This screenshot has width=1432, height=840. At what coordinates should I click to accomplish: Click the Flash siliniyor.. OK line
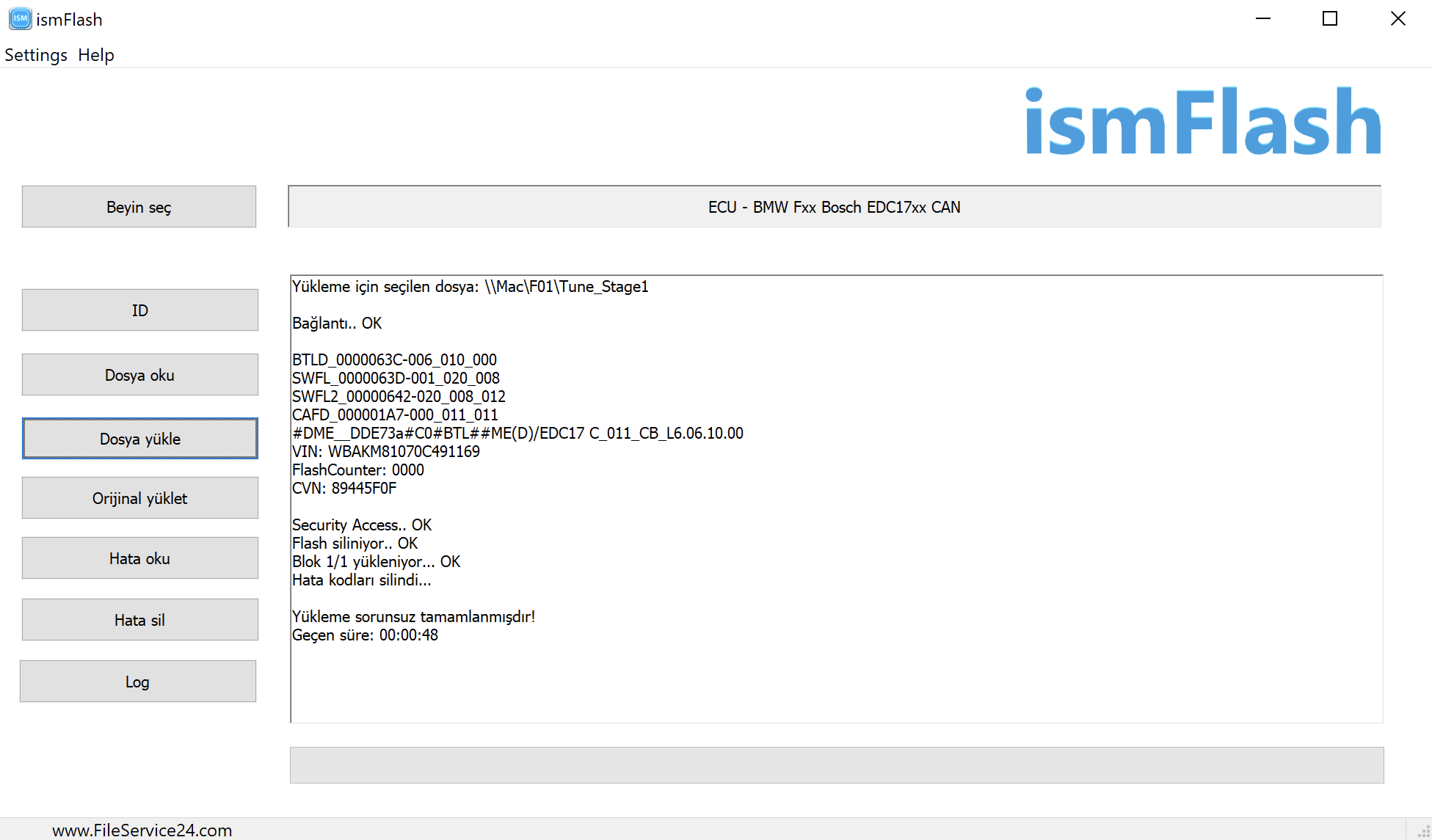tap(355, 544)
